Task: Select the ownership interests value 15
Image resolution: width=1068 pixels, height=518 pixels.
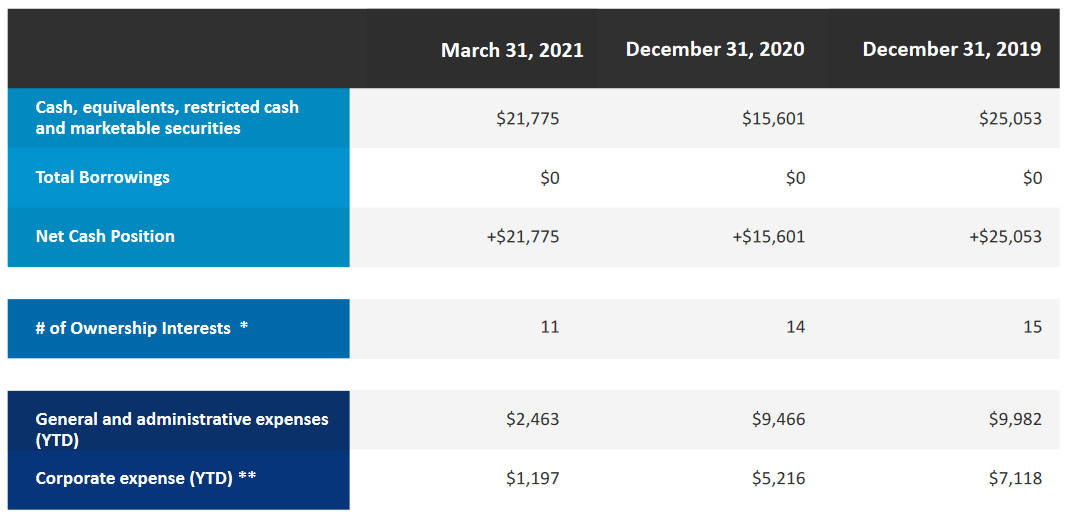Action: [1032, 327]
